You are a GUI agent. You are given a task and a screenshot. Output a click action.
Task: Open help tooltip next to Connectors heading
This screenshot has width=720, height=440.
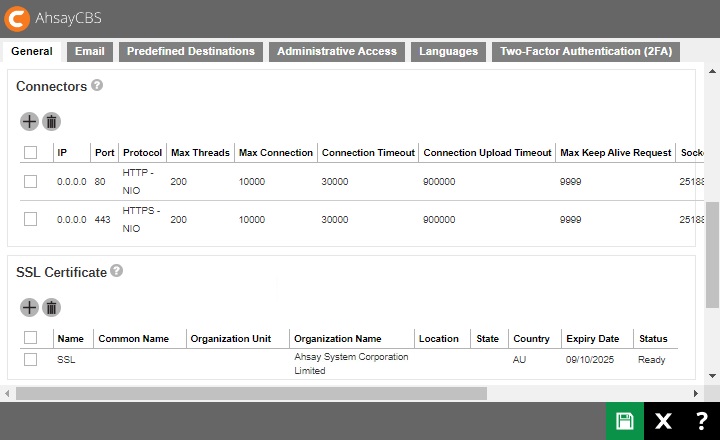pos(97,86)
